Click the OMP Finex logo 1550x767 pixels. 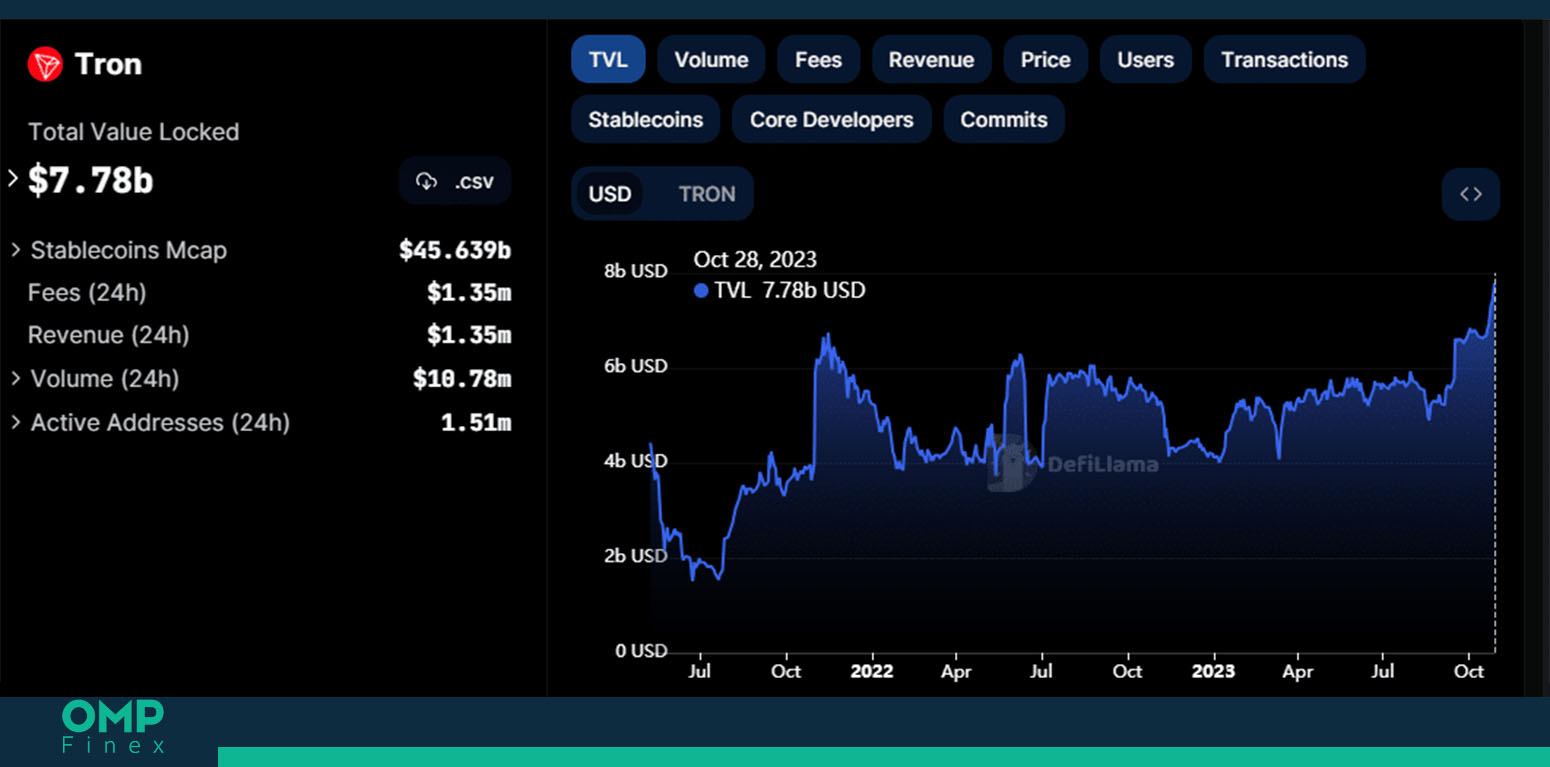click(x=113, y=727)
